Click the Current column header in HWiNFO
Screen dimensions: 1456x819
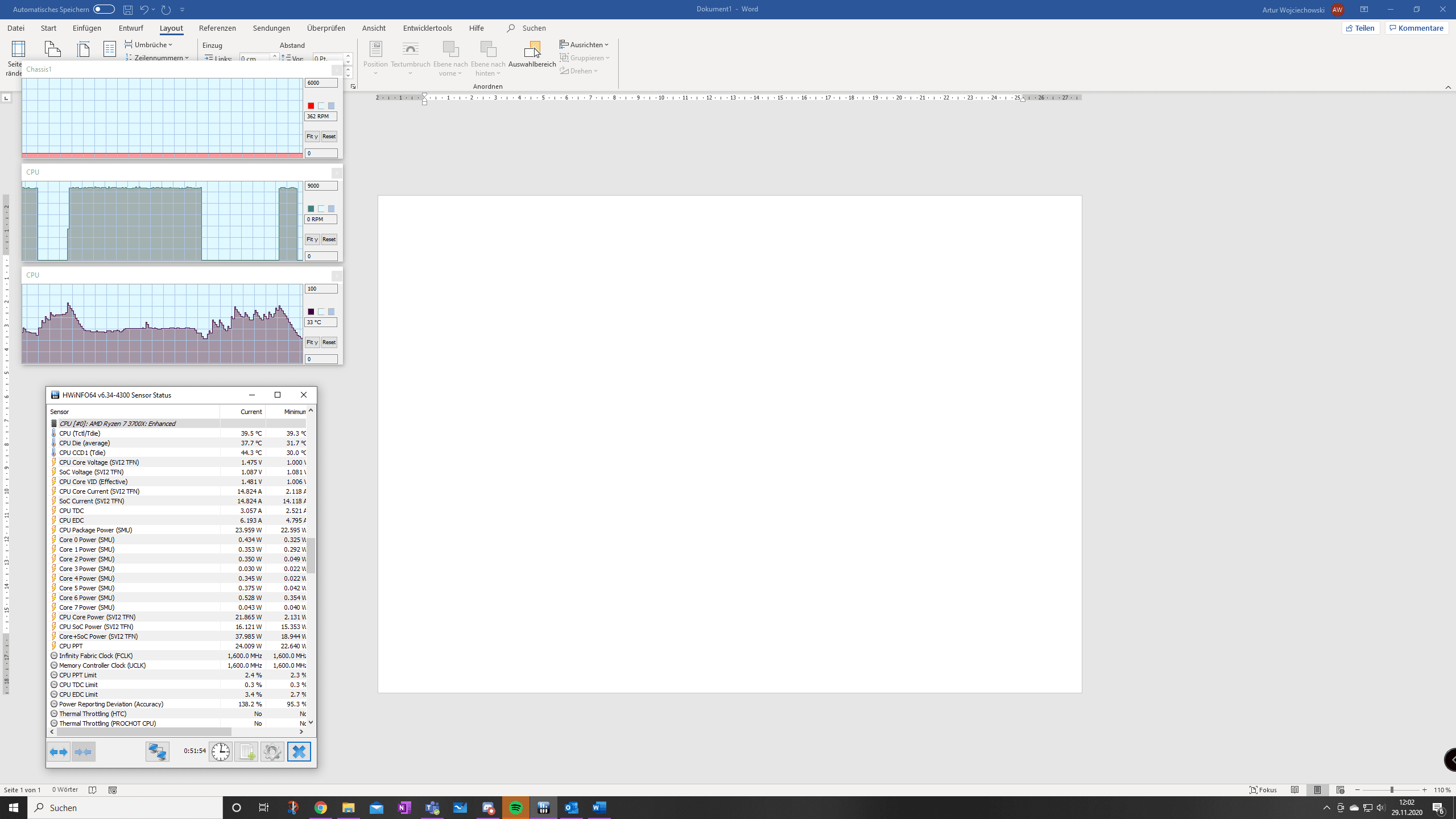pyautogui.click(x=243, y=412)
